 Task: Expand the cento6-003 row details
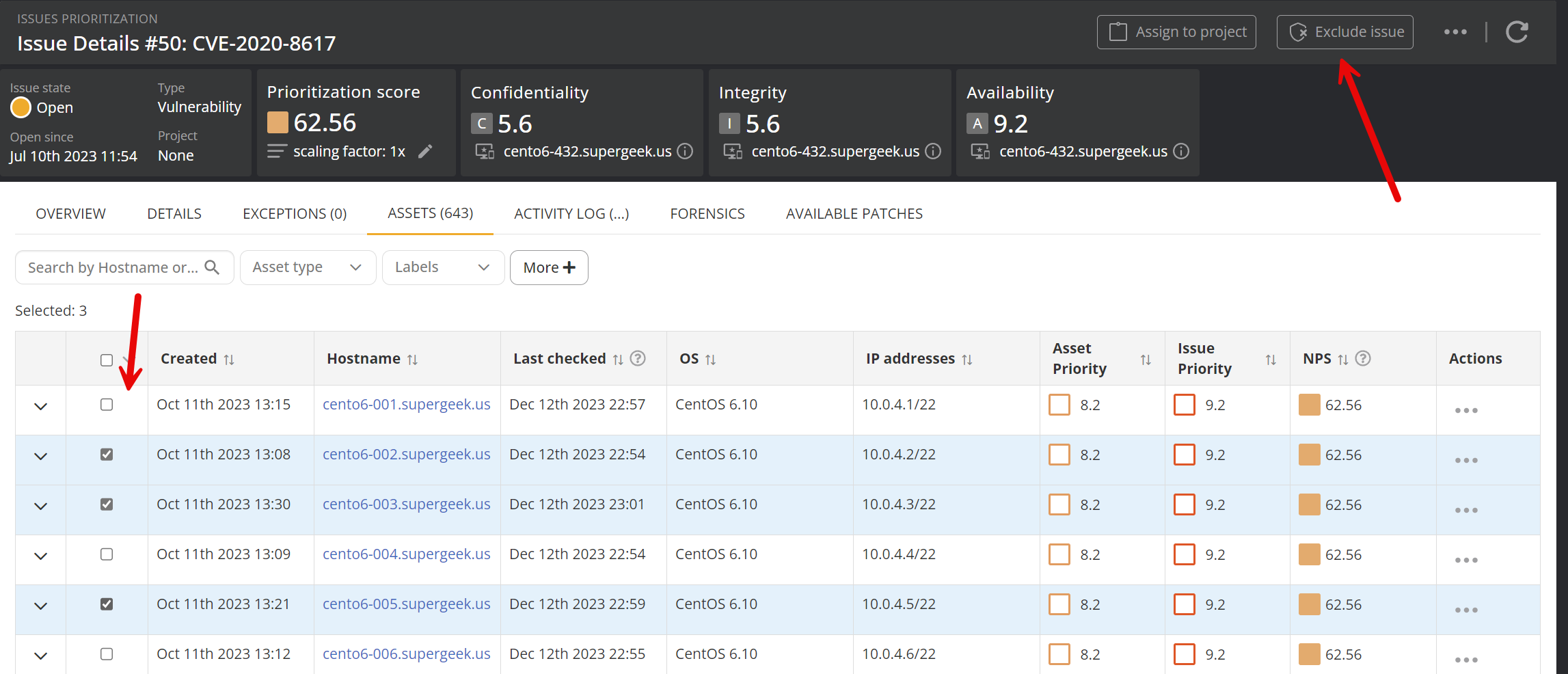point(41,506)
